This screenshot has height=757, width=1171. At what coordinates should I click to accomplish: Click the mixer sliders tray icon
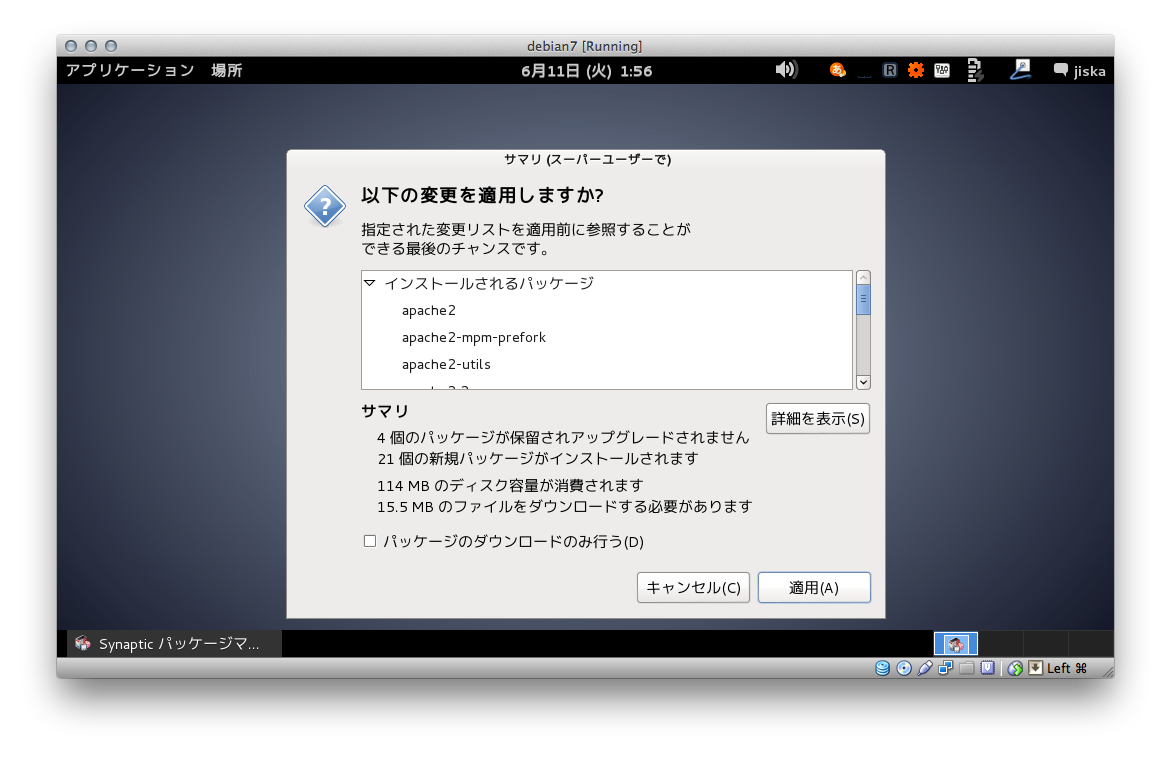point(942,70)
